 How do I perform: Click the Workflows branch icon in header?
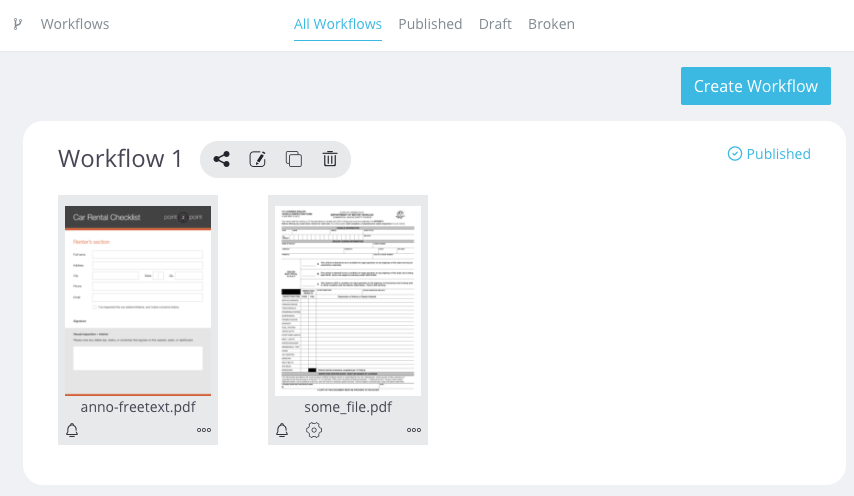pos(18,24)
